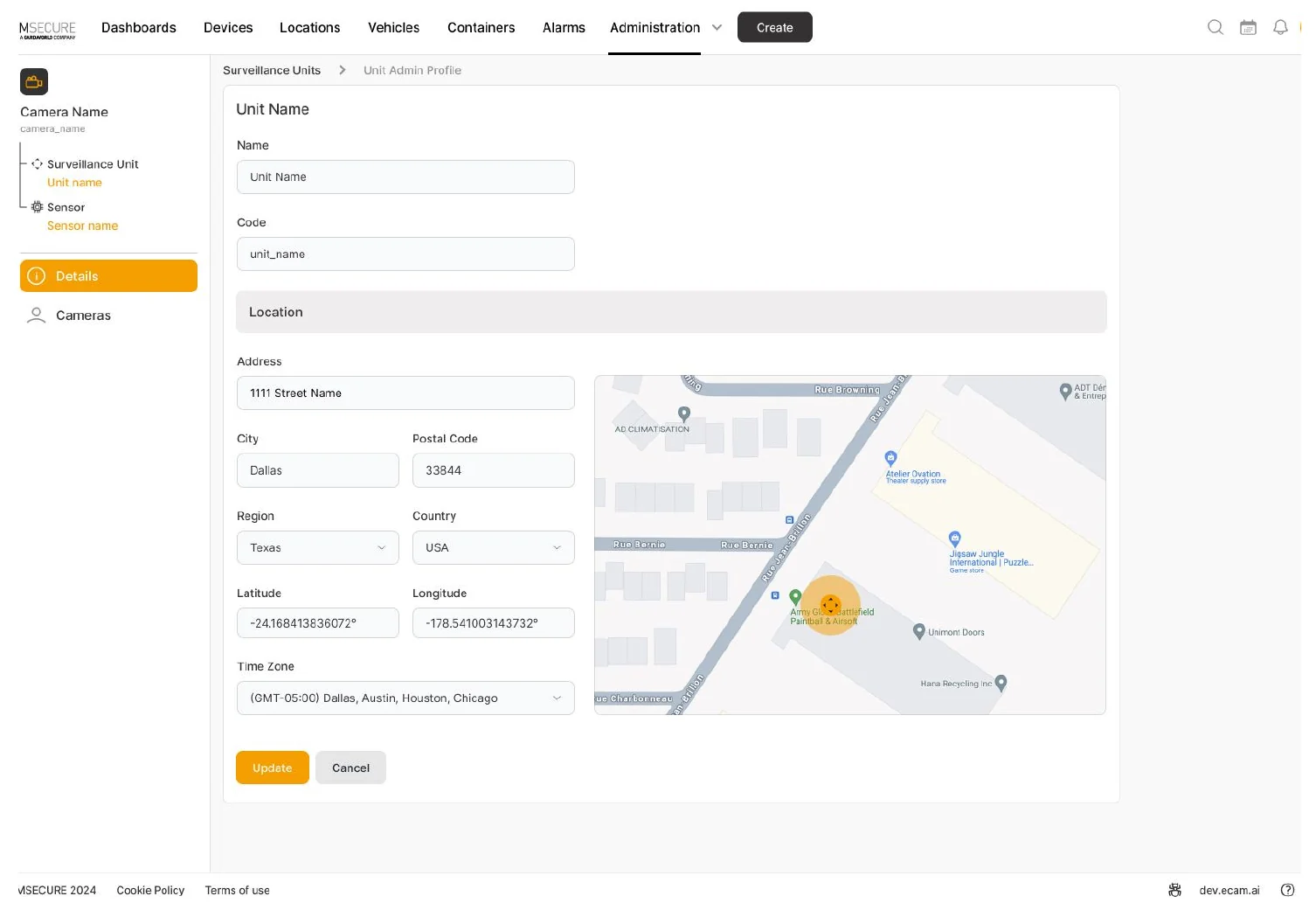The image size is (1316, 917).
Task: Open the Cookie Policy link
Action: pyautogui.click(x=150, y=890)
